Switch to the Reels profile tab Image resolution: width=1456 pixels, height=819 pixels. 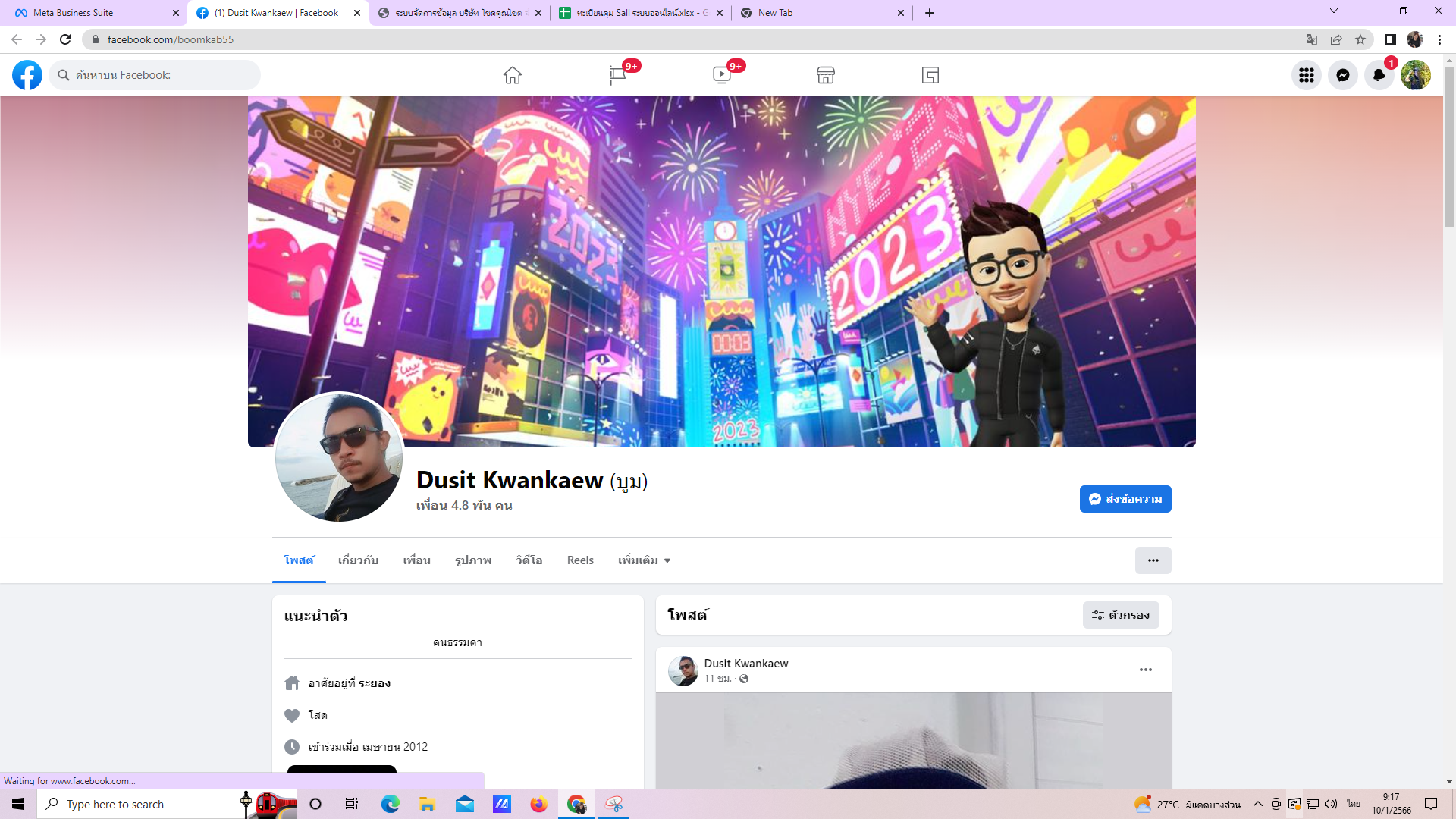[x=580, y=560]
